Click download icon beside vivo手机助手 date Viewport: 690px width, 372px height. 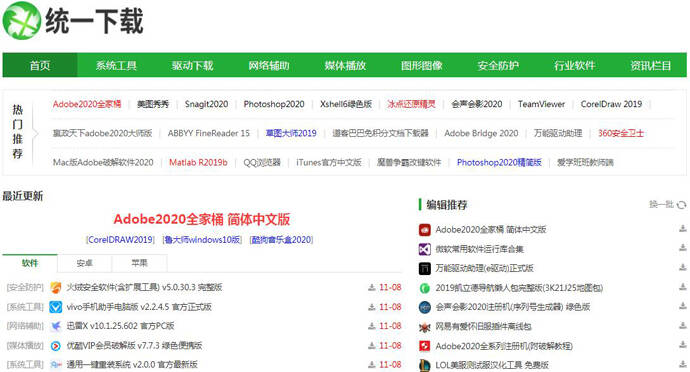point(372,307)
